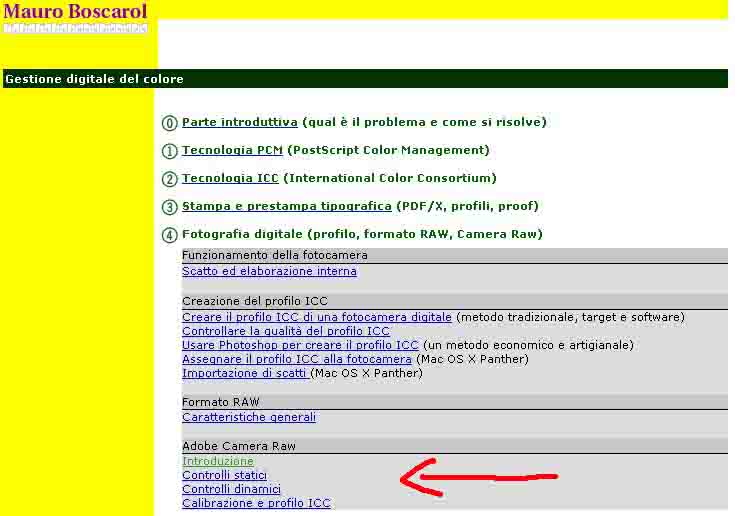The width and height of the screenshot is (735, 516).
Task: Go to Controlli dinamici page
Action: click(x=231, y=489)
